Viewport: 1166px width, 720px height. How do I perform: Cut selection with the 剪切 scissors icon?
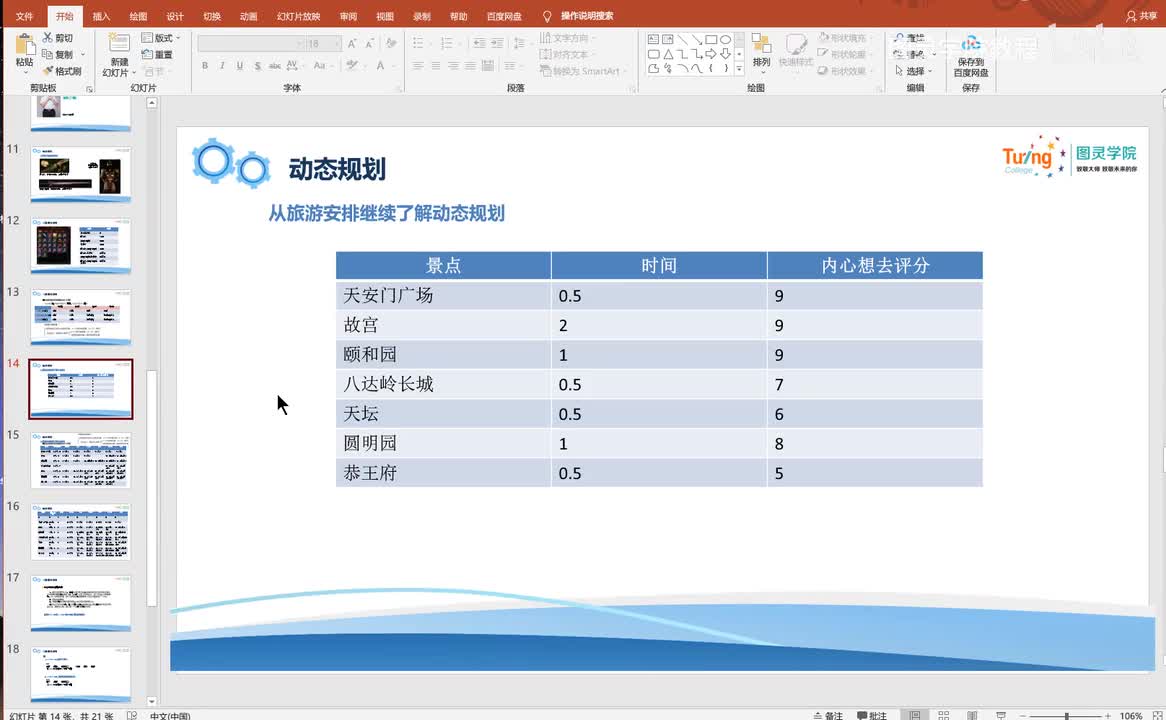tap(48, 37)
